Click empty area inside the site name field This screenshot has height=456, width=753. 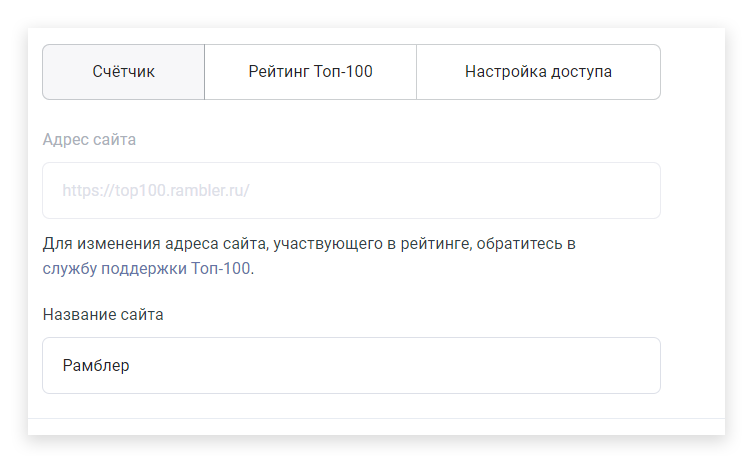coord(394,365)
